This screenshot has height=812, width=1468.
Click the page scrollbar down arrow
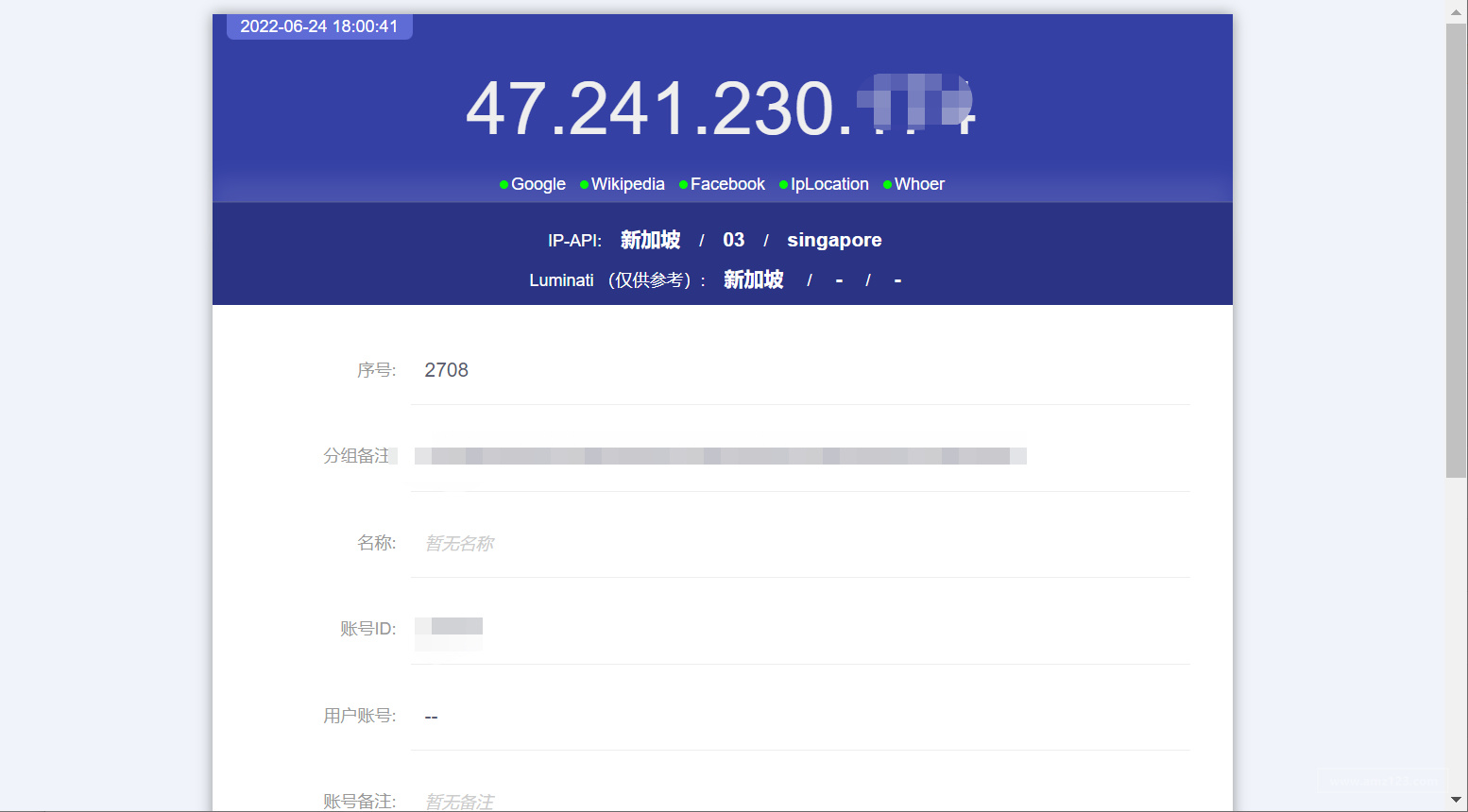(x=1456, y=800)
